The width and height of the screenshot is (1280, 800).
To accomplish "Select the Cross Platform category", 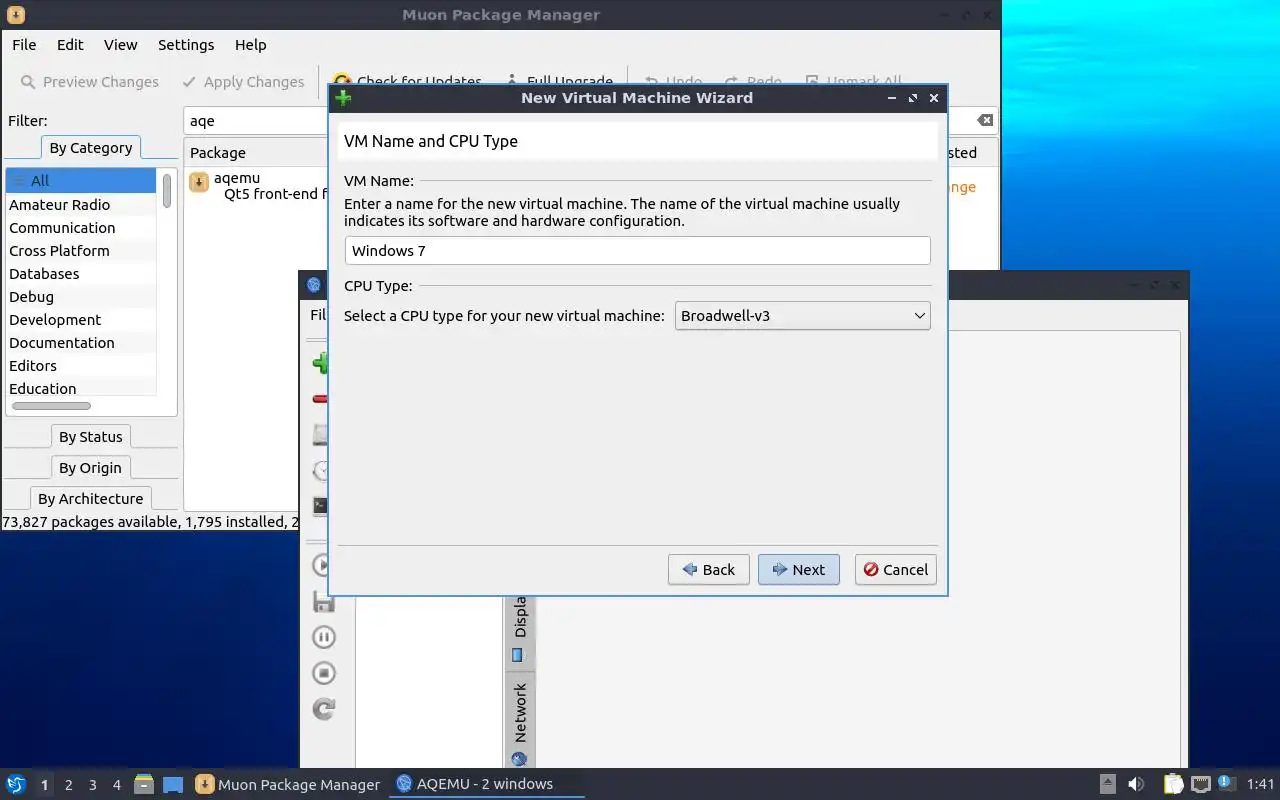I will point(81,251).
